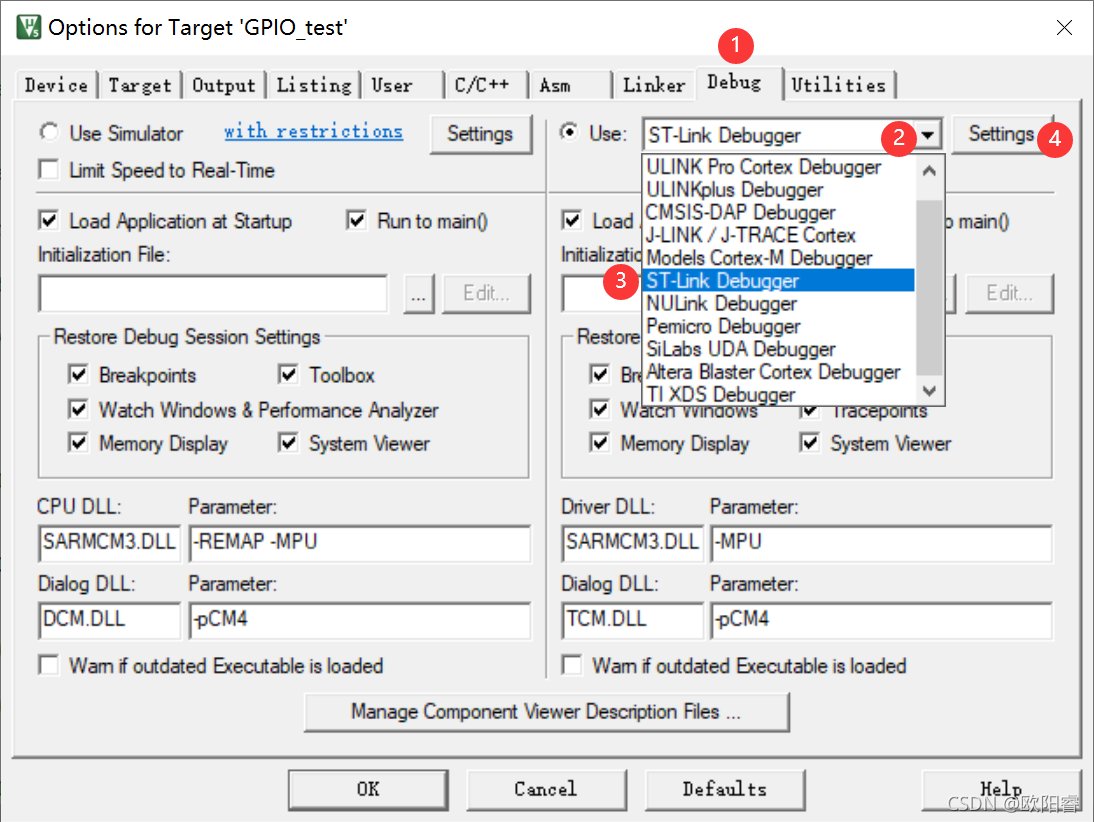Click the debugger list scrollbar thumb

tap(929, 287)
